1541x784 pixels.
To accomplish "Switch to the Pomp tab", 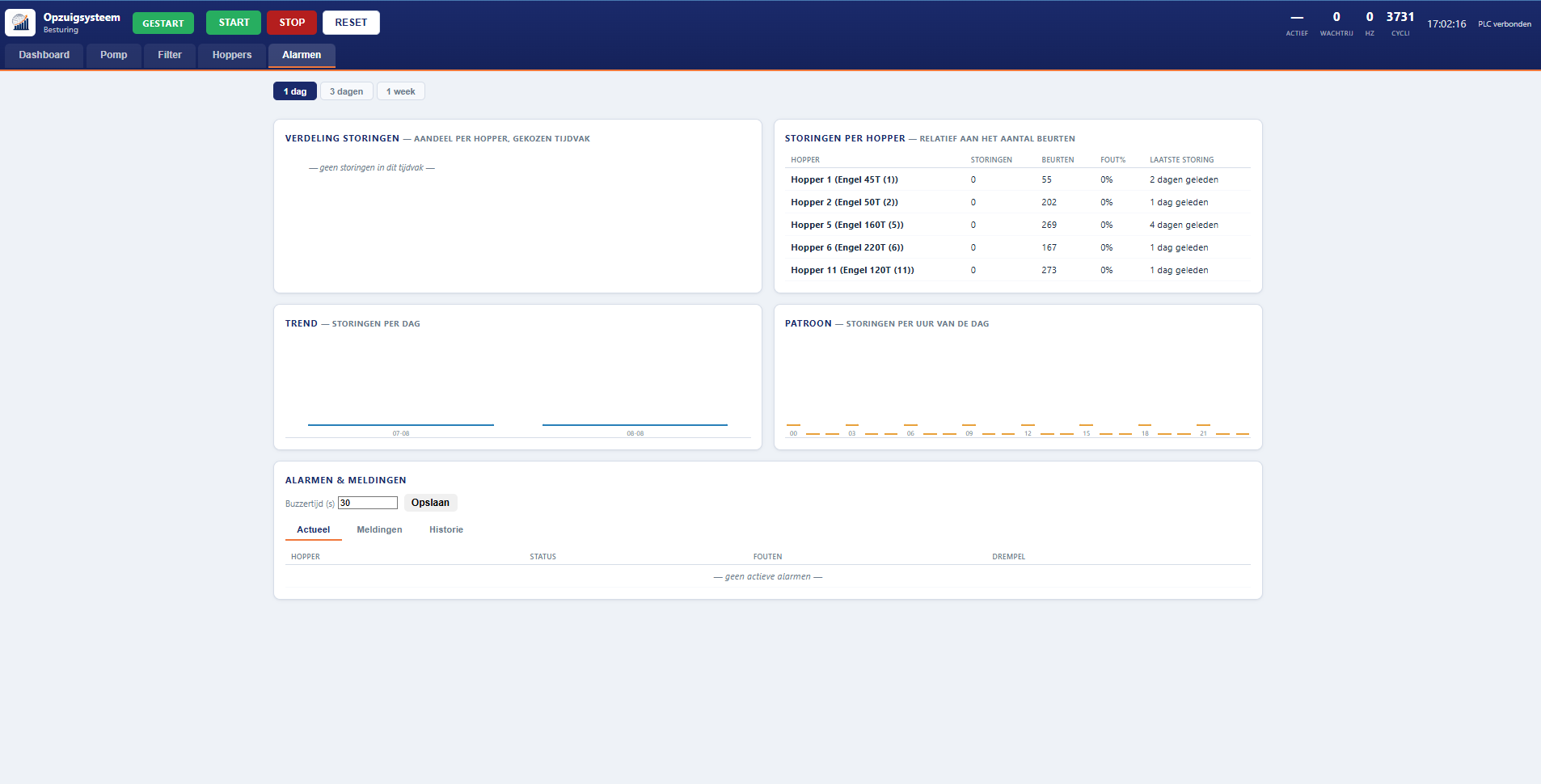I will click(x=114, y=55).
